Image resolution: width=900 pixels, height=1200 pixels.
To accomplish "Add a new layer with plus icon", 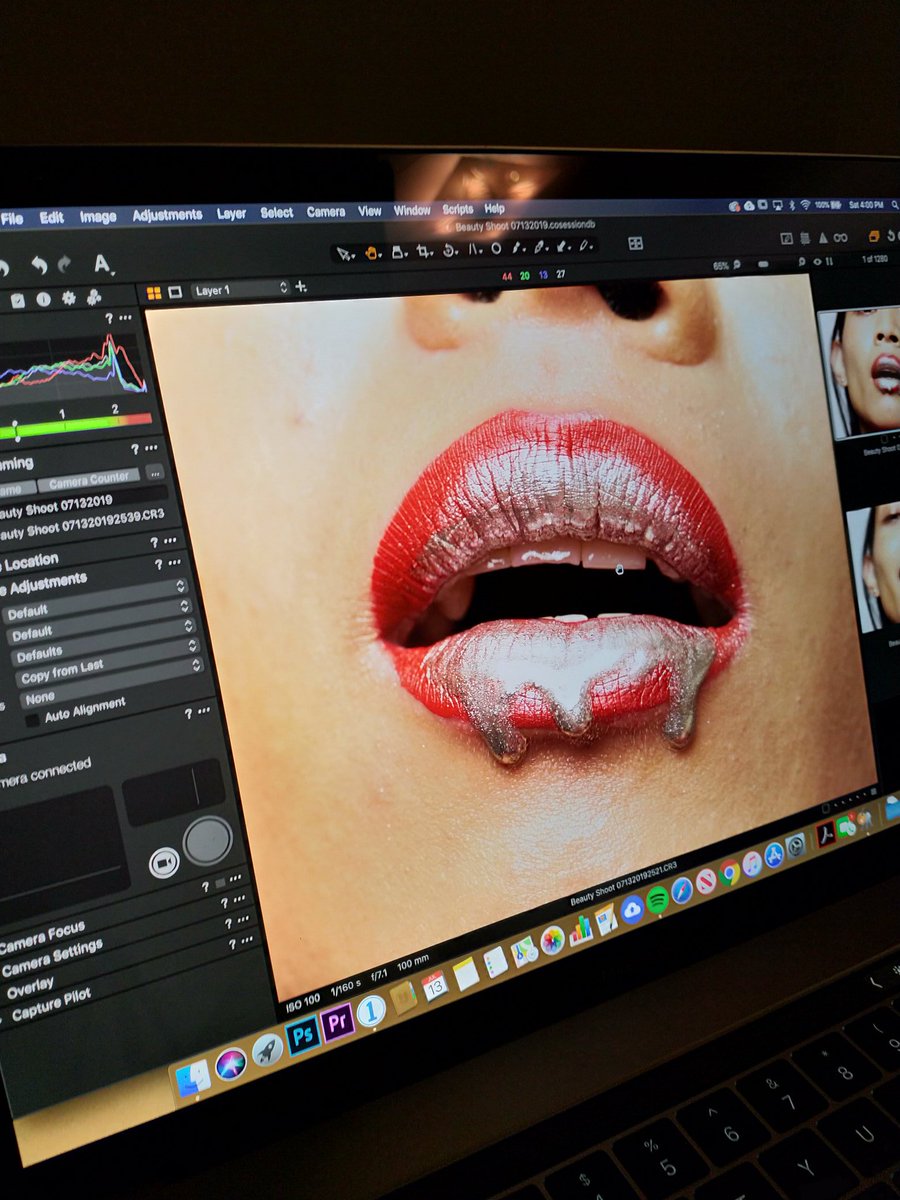I will [301, 287].
